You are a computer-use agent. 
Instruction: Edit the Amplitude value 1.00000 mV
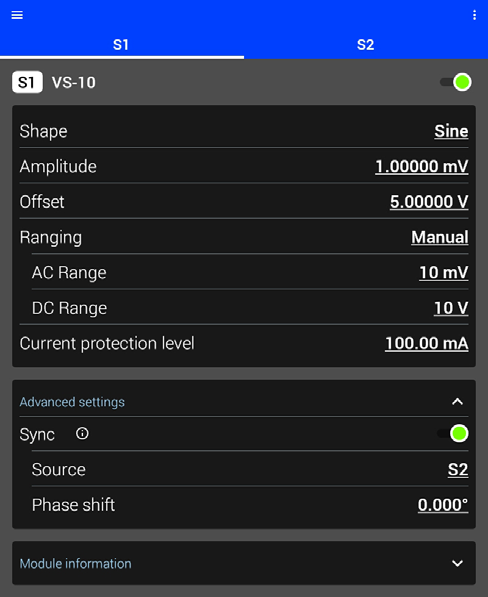422,167
